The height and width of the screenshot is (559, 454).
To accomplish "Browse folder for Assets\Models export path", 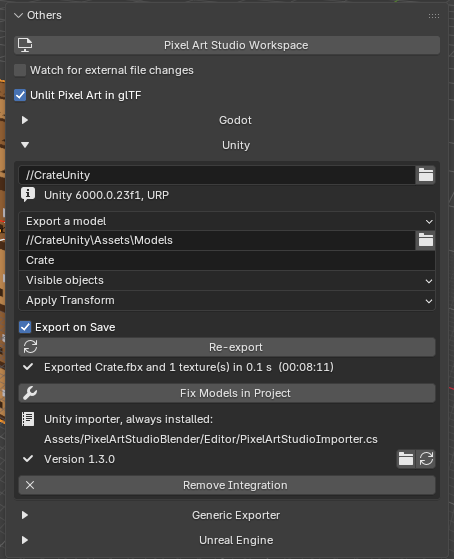I will [x=426, y=240].
